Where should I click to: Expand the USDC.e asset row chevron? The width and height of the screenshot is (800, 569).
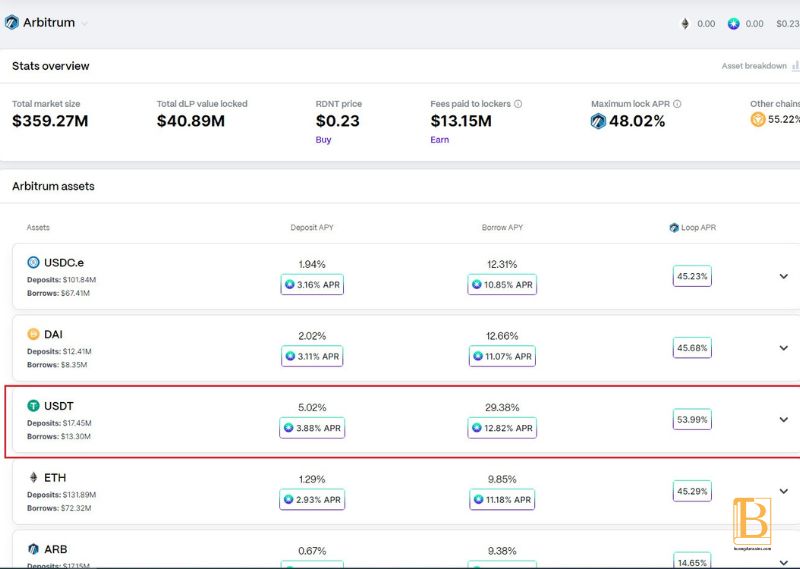pyautogui.click(x=784, y=276)
